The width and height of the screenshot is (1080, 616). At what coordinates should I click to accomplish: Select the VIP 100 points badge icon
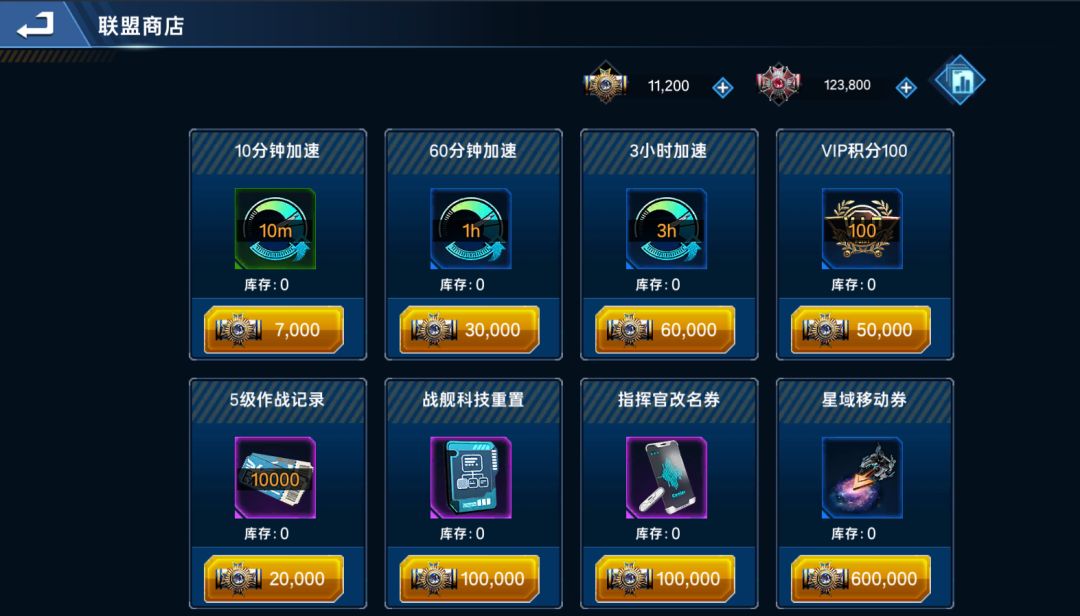tap(862, 229)
